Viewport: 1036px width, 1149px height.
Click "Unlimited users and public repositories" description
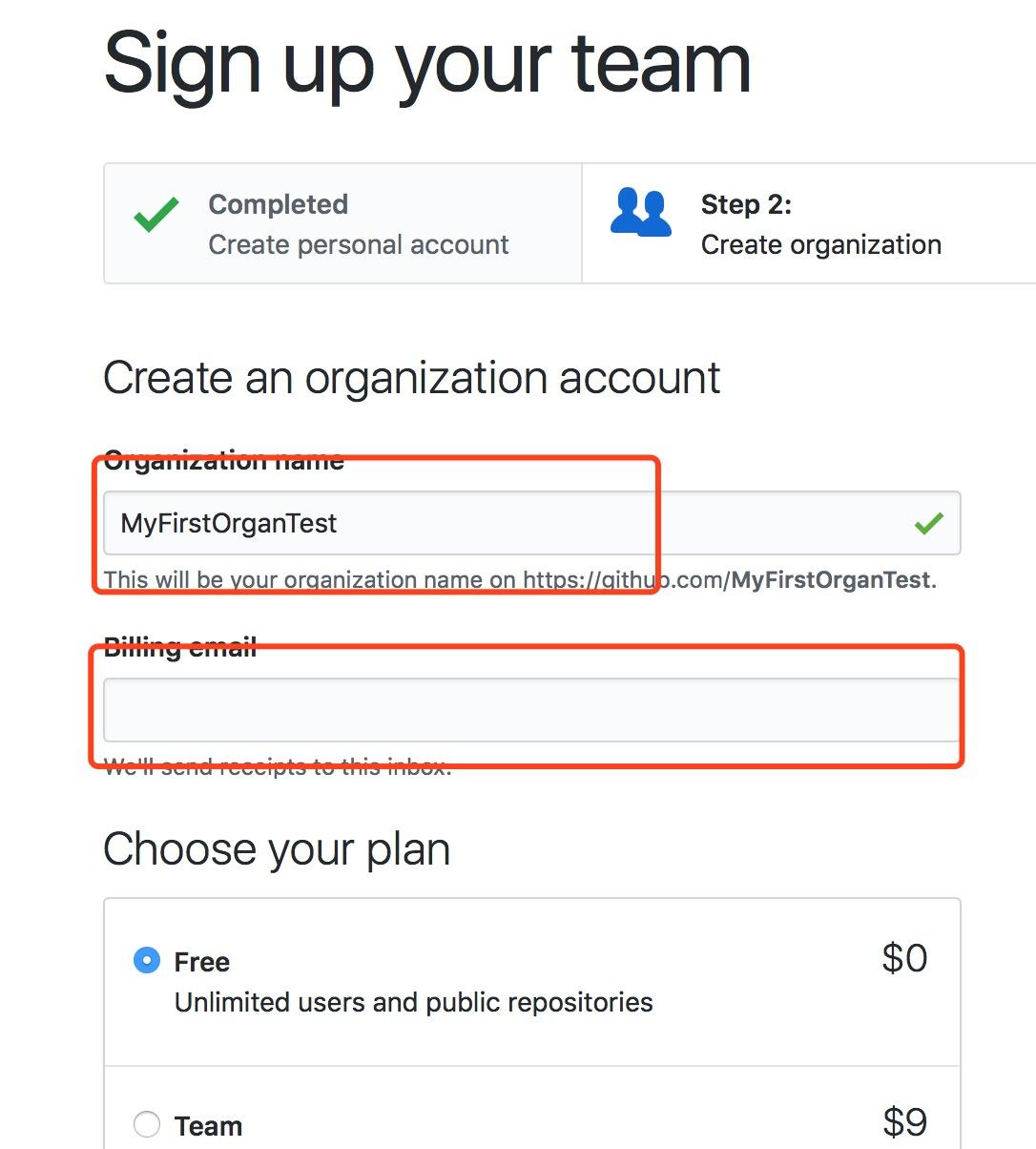[413, 1002]
